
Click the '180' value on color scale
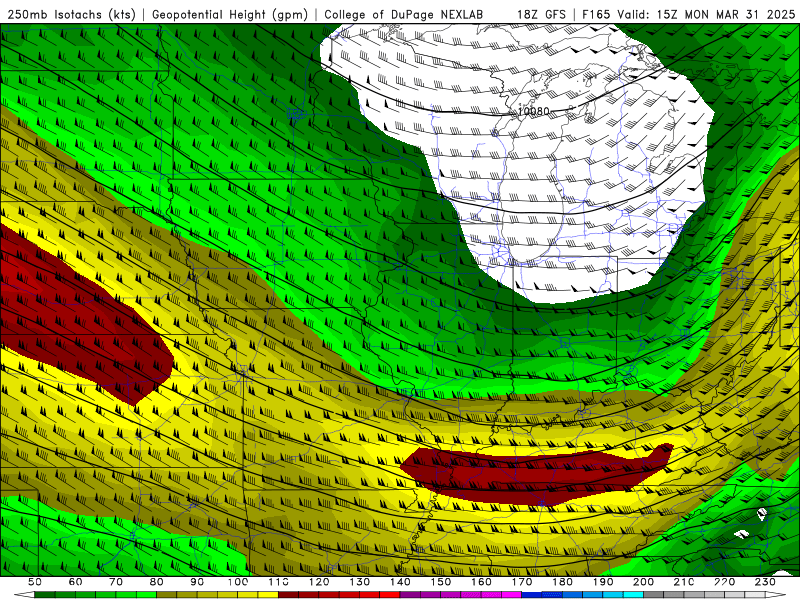click(562, 582)
